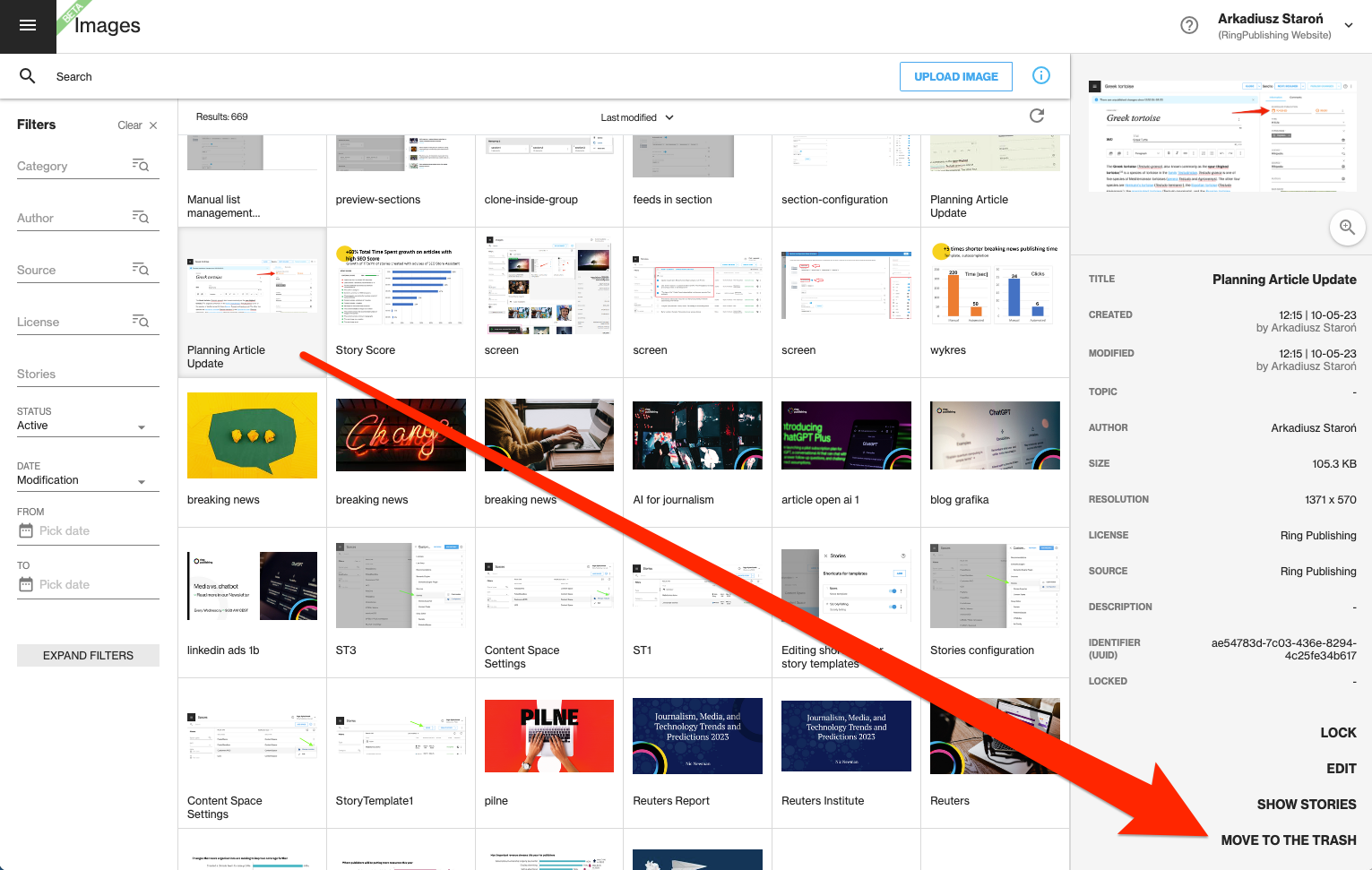Click Move to the Trash
Screen dimensions: 1372x870
pyautogui.click(x=1289, y=840)
